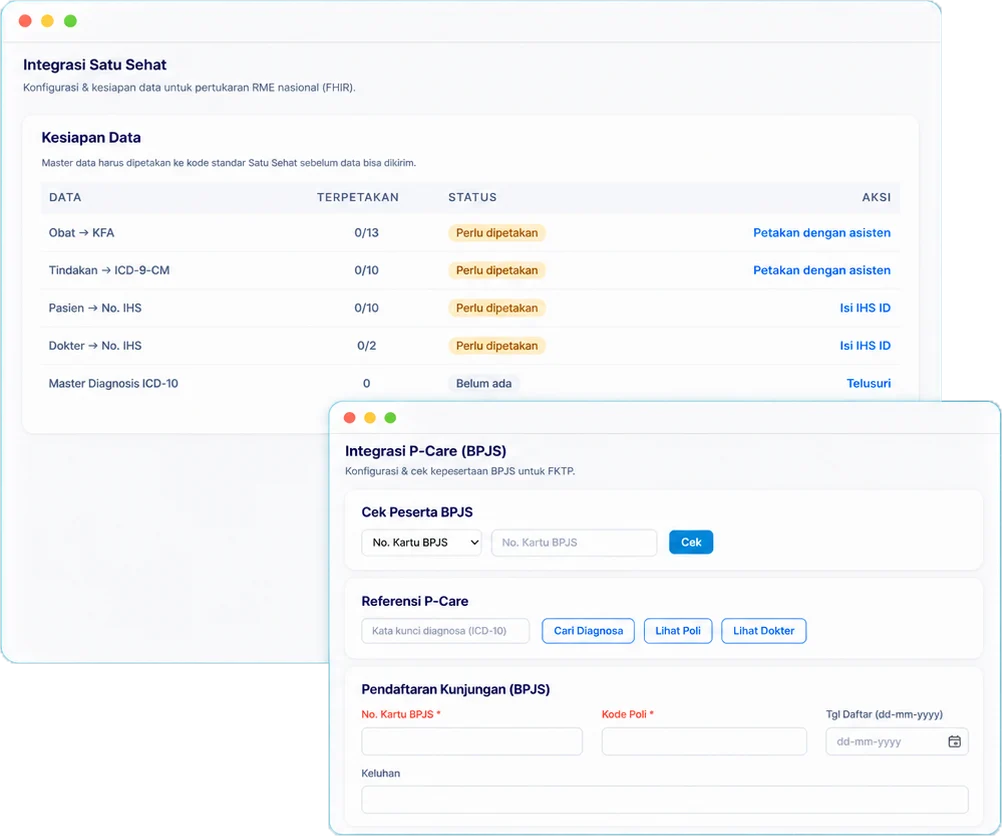This screenshot has height=836, width=1002.
Task: Click Perlu dipetakan badge in Pasien row
Action: pyautogui.click(x=497, y=308)
